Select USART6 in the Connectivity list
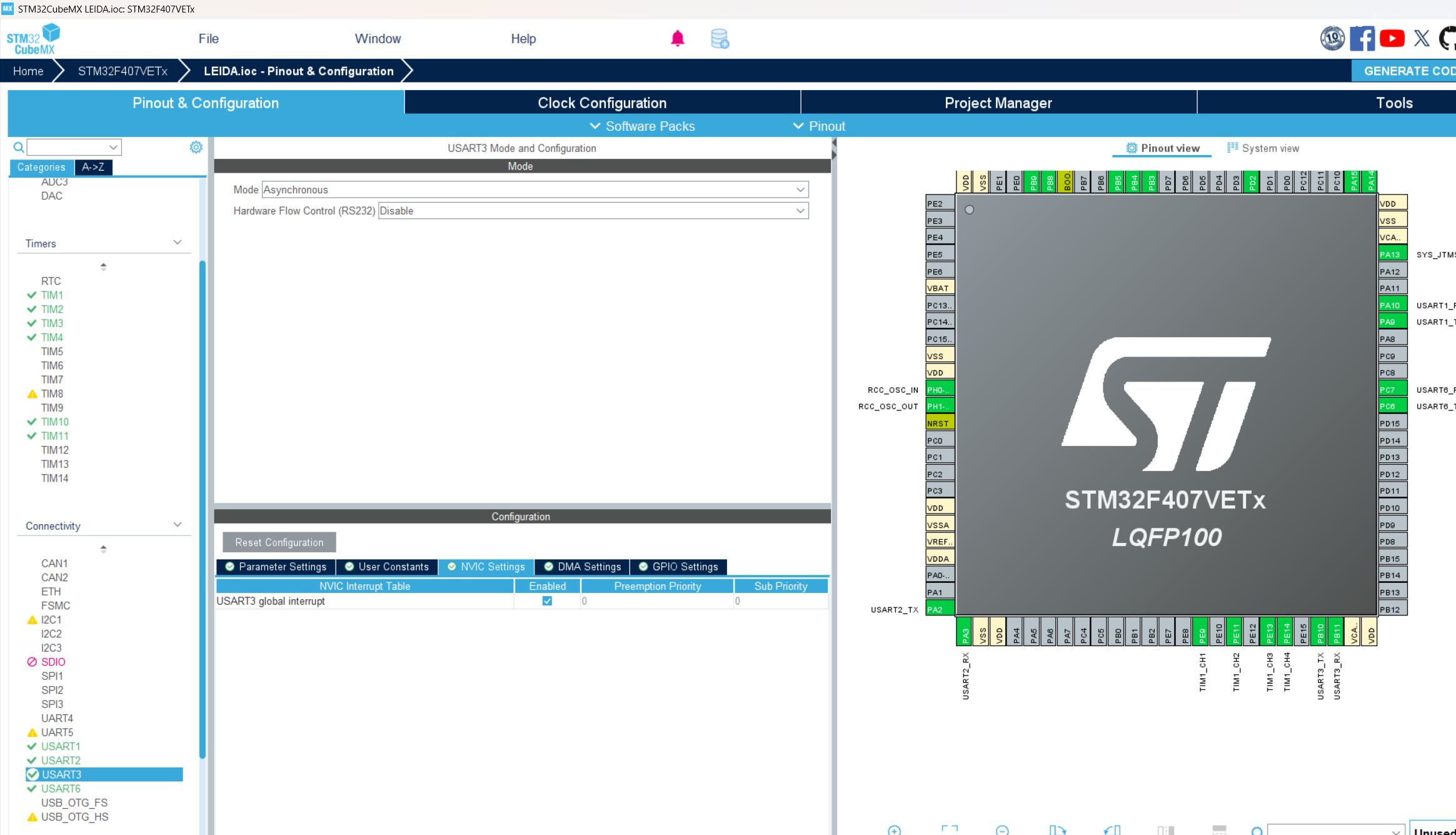The width and height of the screenshot is (1456, 835). (x=61, y=789)
